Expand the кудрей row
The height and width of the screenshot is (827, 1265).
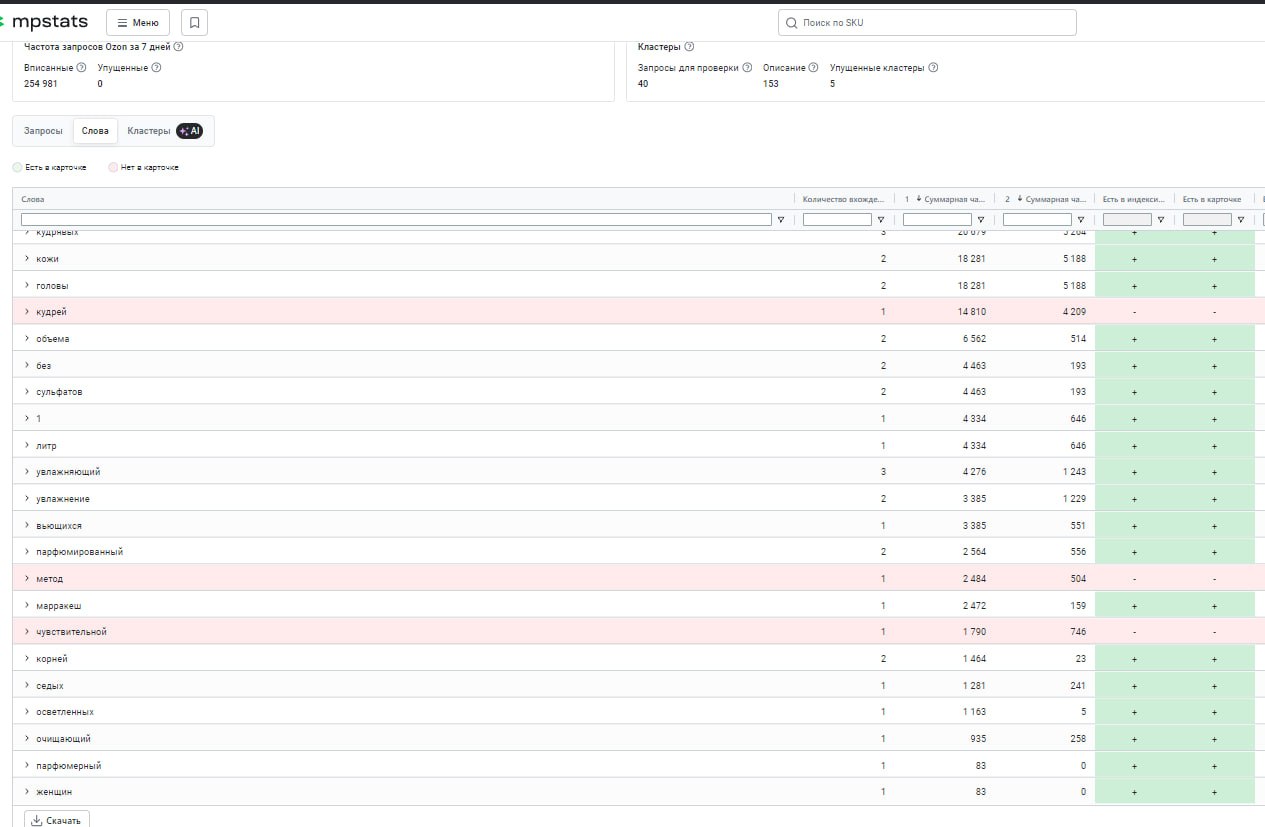point(27,312)
